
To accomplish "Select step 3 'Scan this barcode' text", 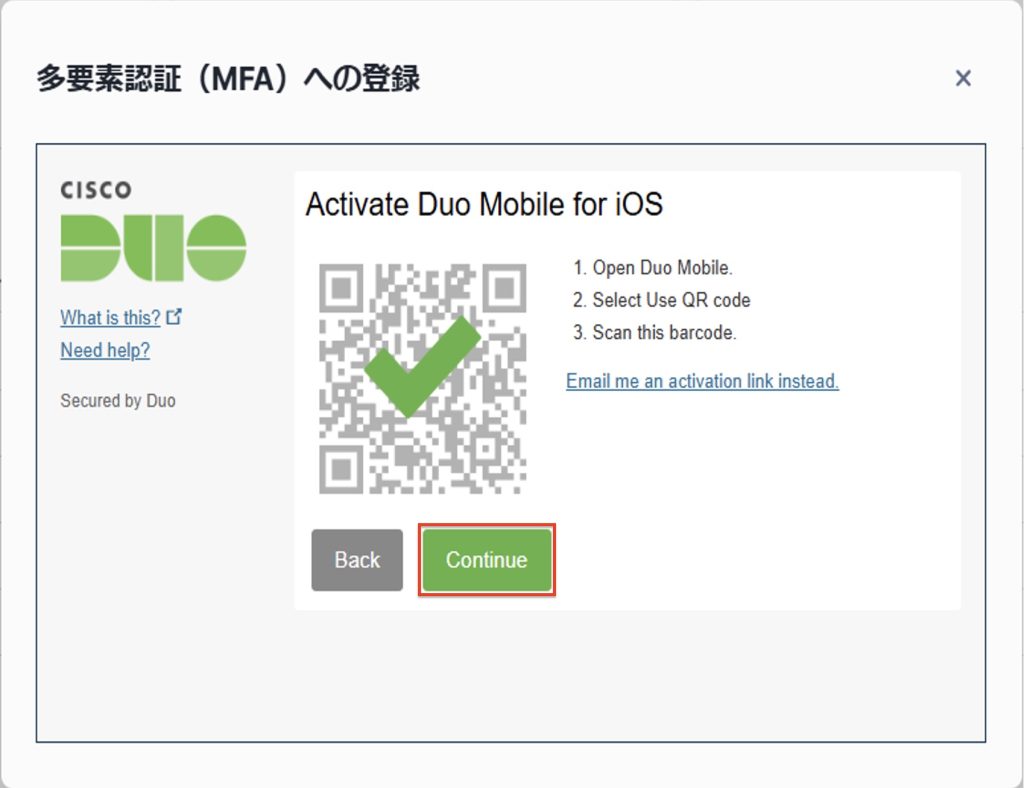I will point(654,332).
